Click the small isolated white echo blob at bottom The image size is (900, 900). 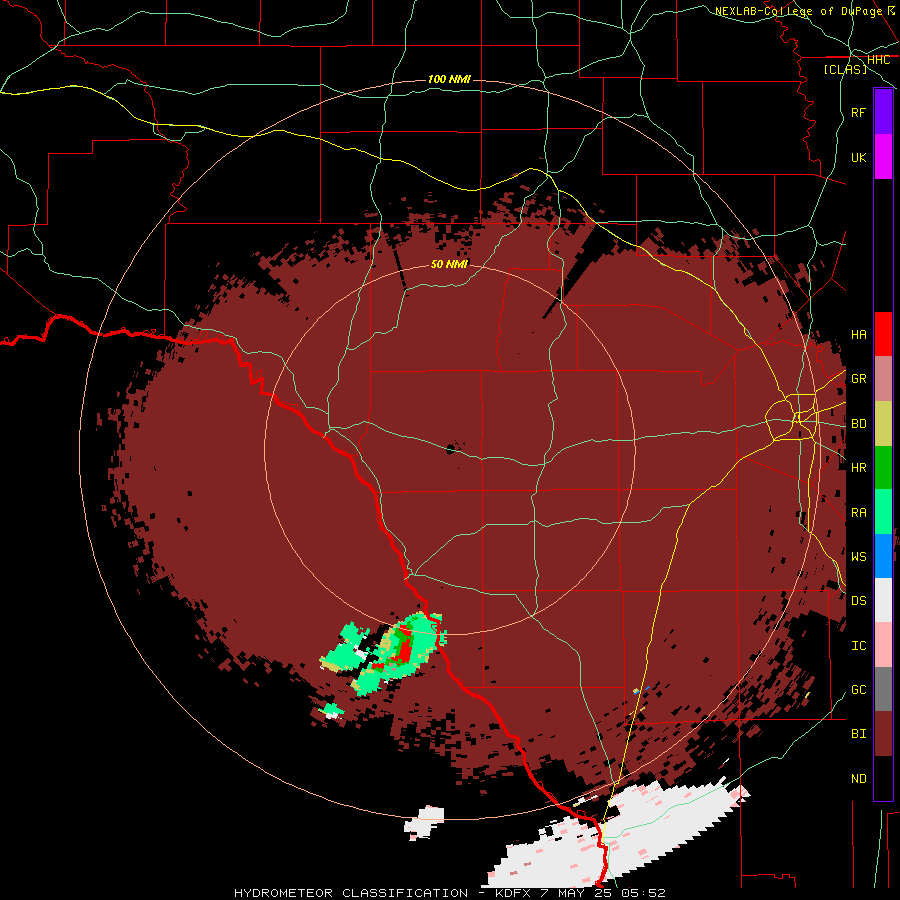(425, 822)
